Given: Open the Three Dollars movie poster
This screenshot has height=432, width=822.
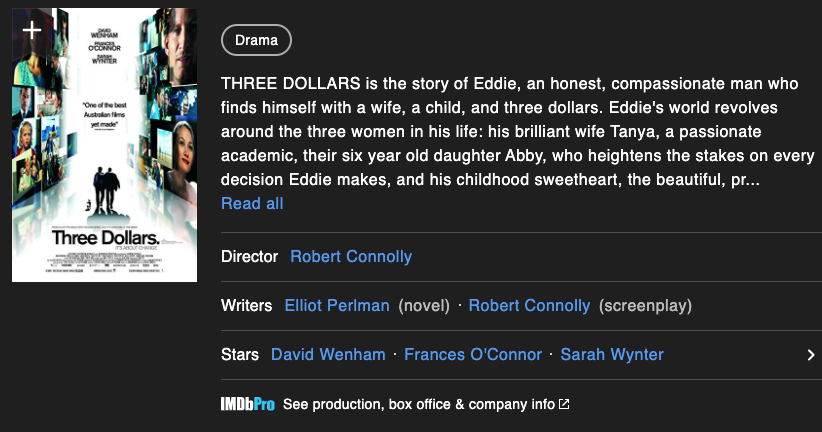Looking at the screenshot, I should [104, 145].
